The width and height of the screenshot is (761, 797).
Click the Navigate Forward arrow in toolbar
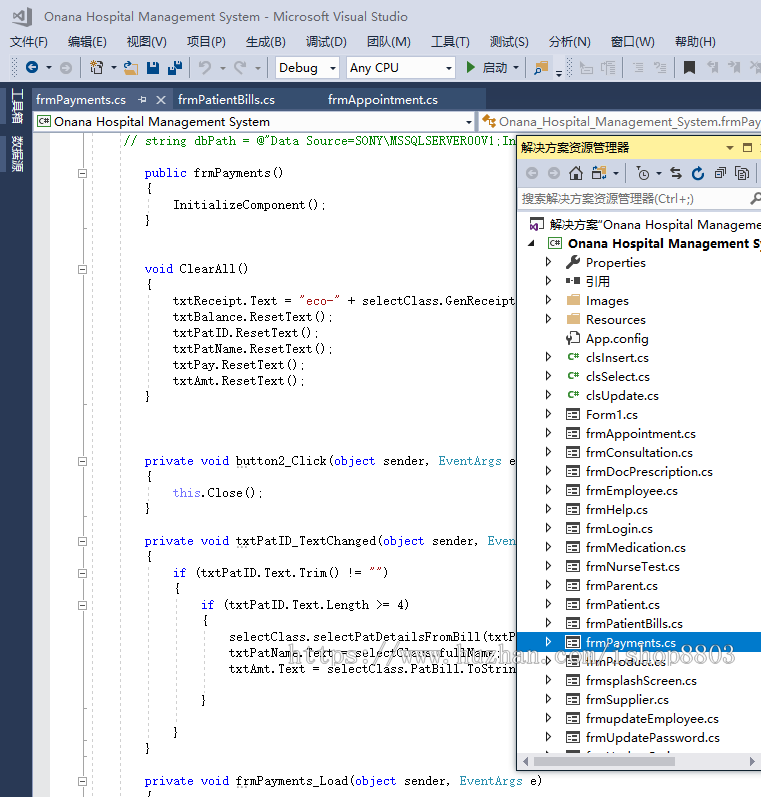[x=66, y=68]
